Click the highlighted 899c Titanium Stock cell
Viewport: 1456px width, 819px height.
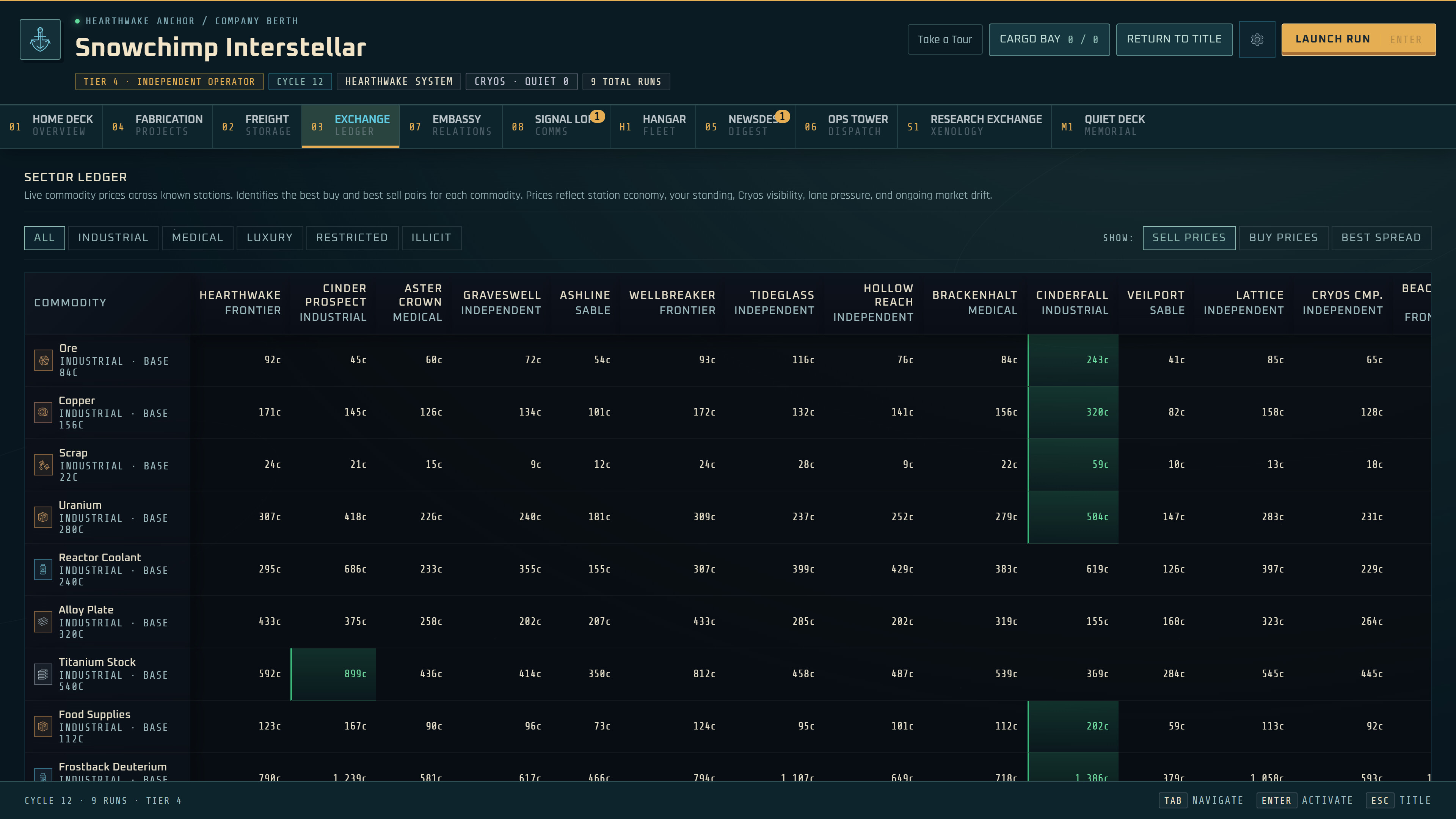pyautogui.click(x=334, y=674)
